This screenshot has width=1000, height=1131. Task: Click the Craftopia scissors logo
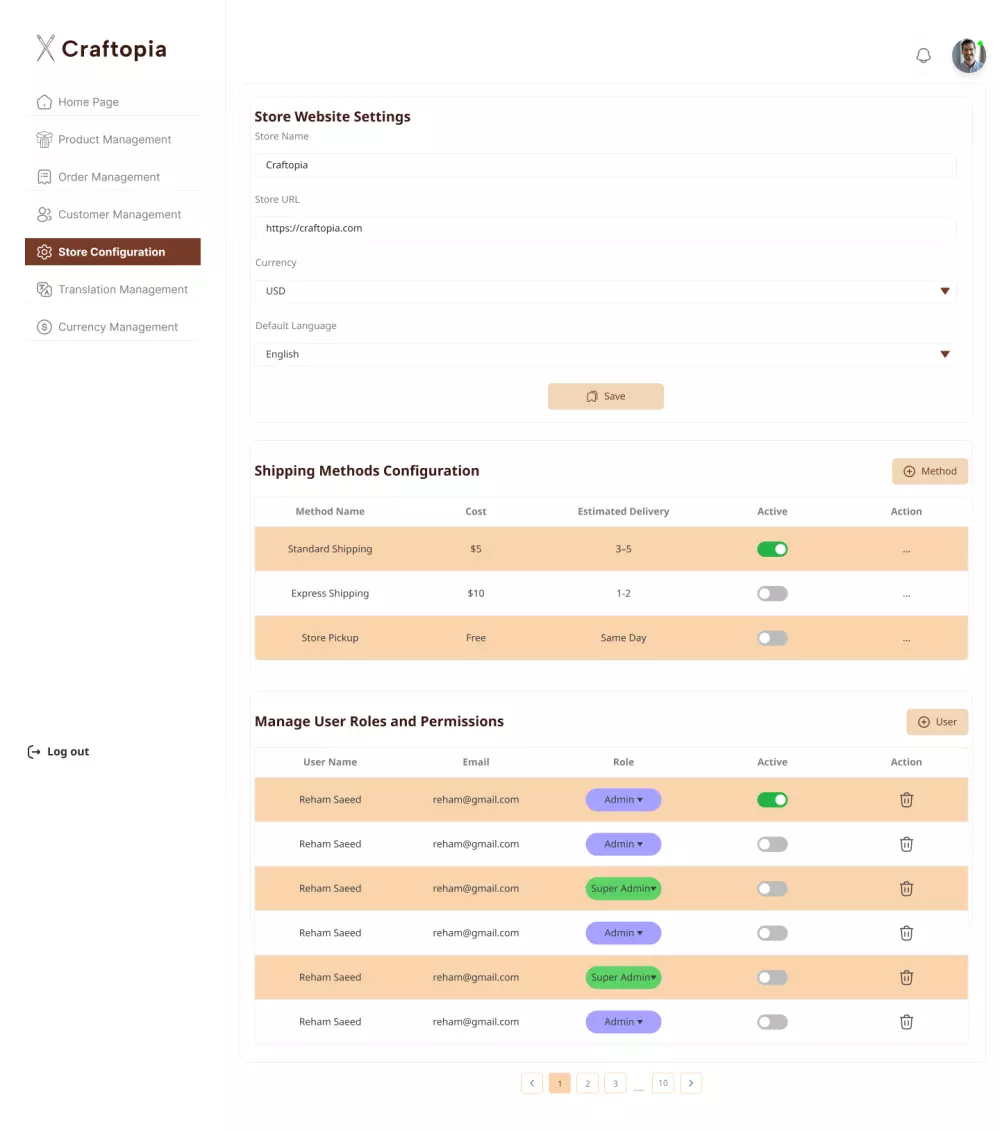[x=43, y=47]
